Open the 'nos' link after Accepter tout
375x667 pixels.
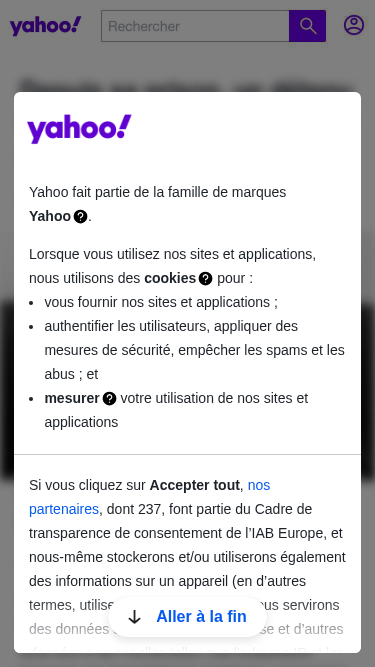[x=259, y=485]
